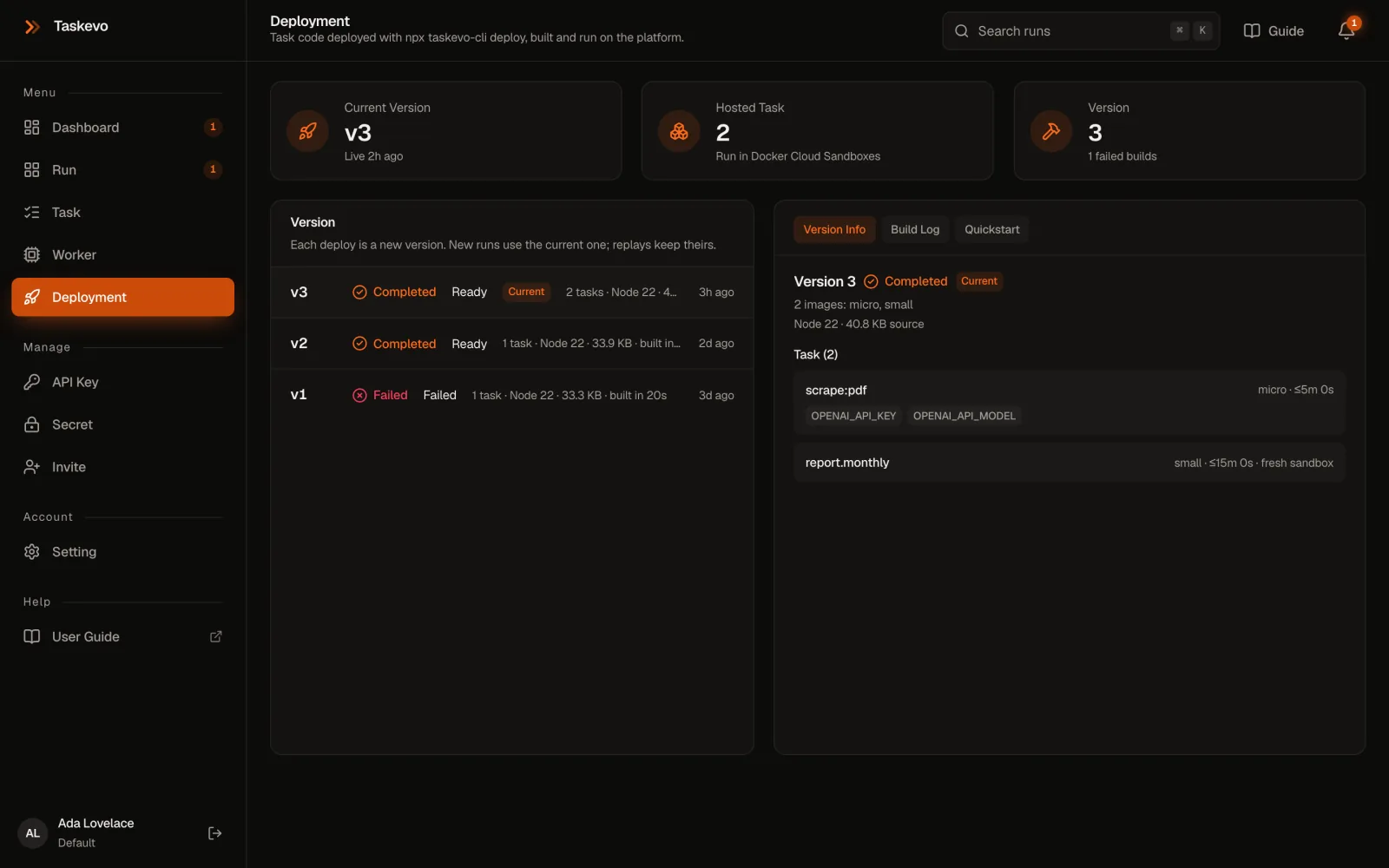Click the Secret lock icon

[32, 424]
